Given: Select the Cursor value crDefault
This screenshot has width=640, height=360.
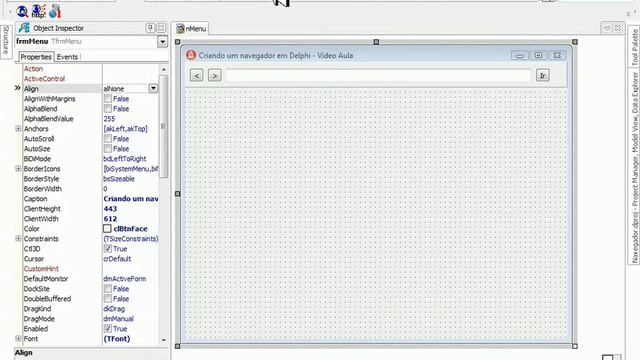Looking at the screenshot, I should [x=117, y=259].
